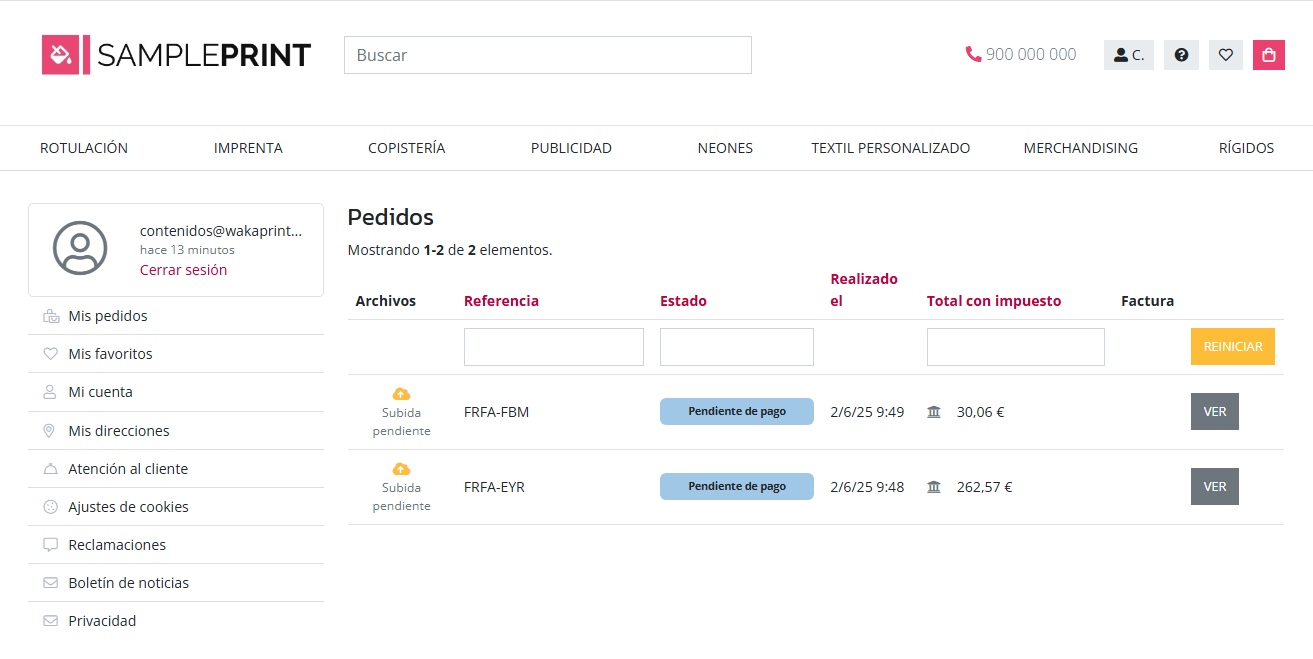The height and width of the screenshot is (659, 1313).
Task: View details of order FRFA-FBM
Action: pyautogui.click(x=1214, y=411)
